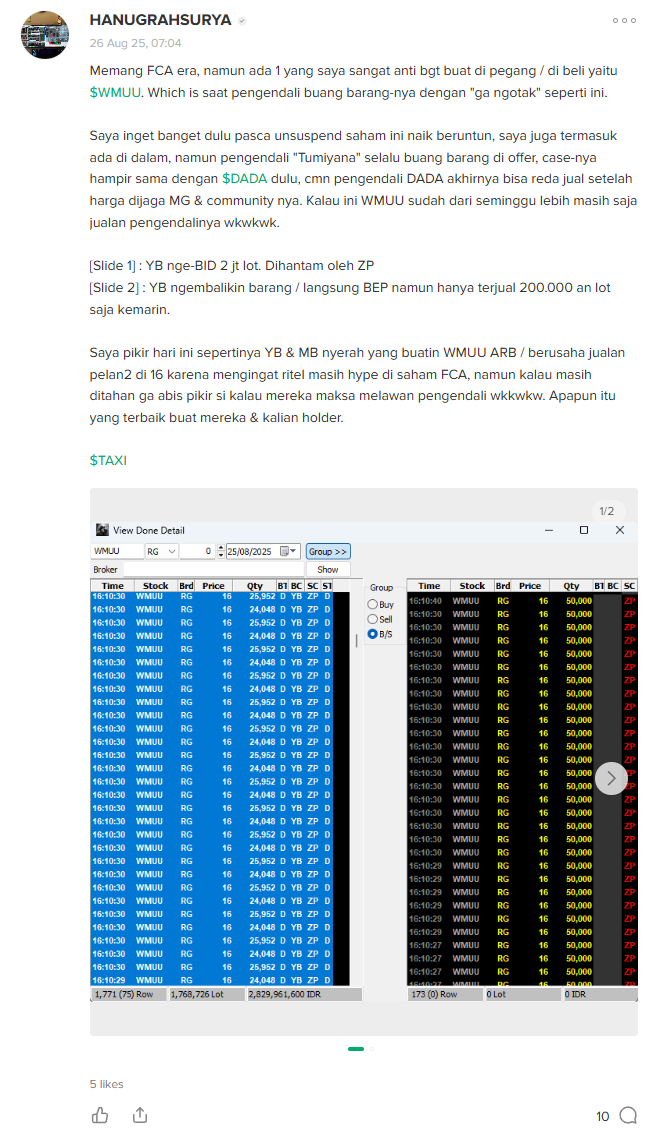Open comments via speech bubble icon
658x1133 pixels.
pos(628,1116)
